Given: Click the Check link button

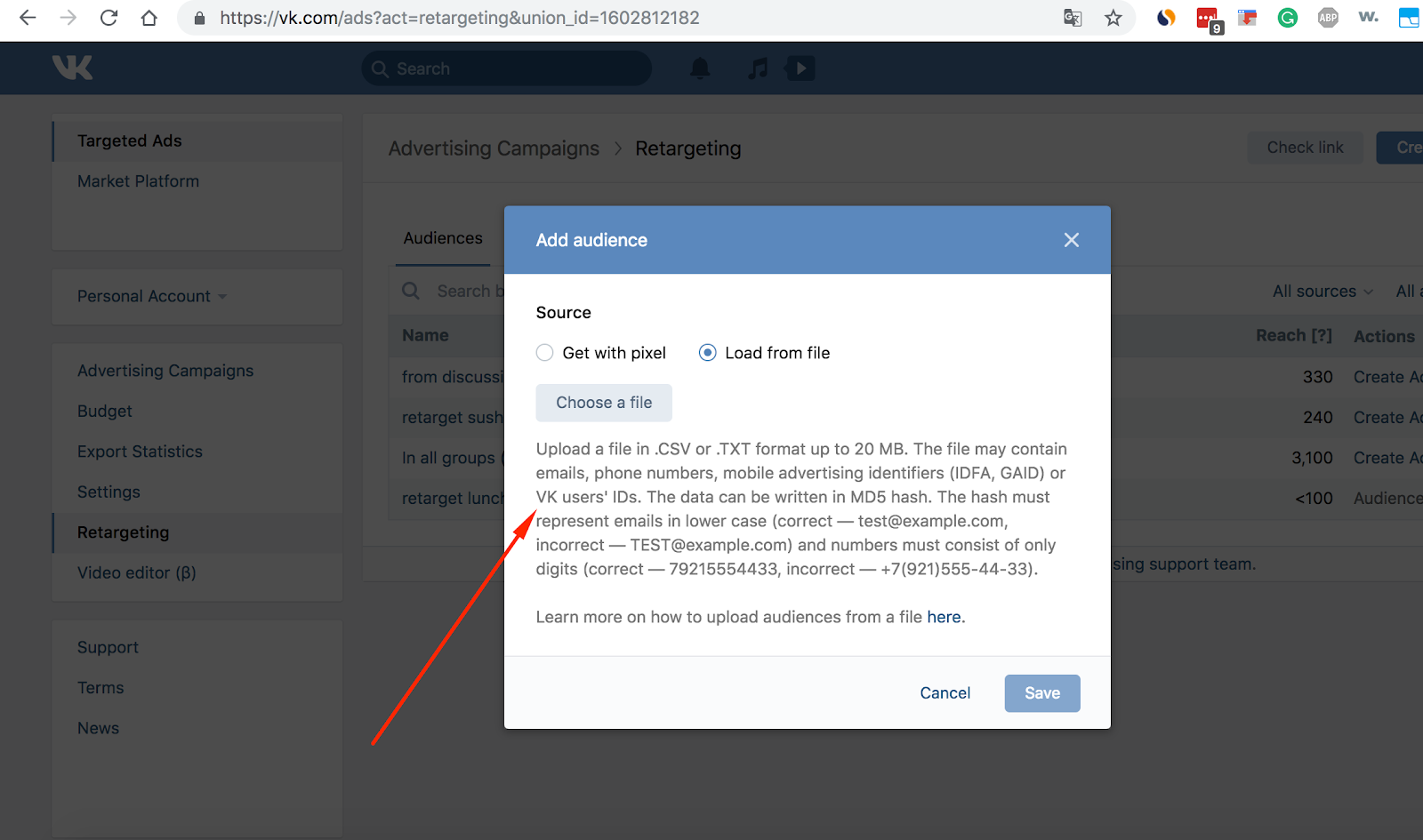Looking at the screenshot, I should tap(1305, 148).
